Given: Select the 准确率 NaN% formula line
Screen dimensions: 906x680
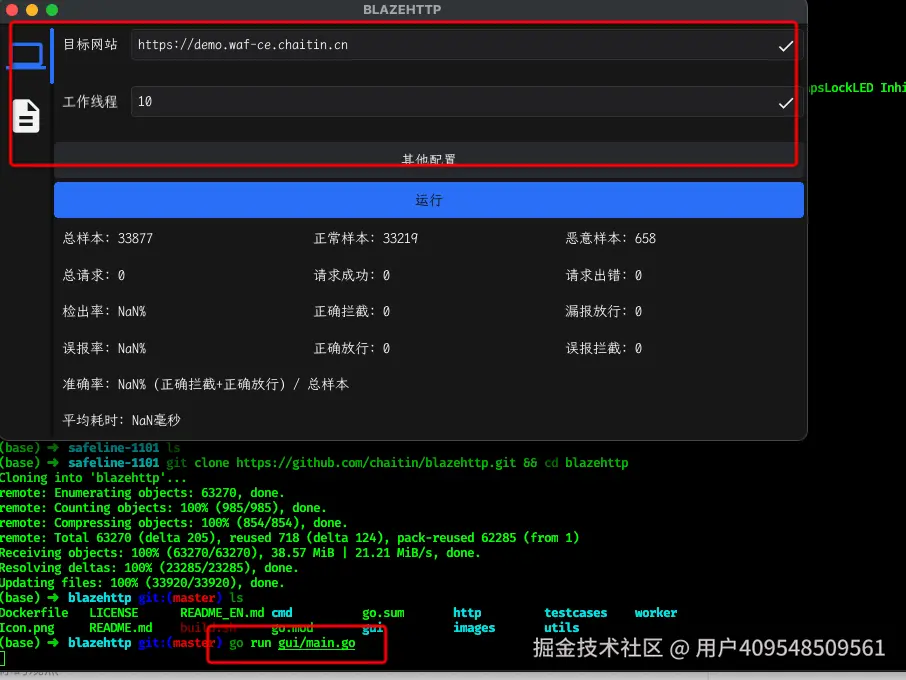Looking at the screenshot, I should [206, 385].
